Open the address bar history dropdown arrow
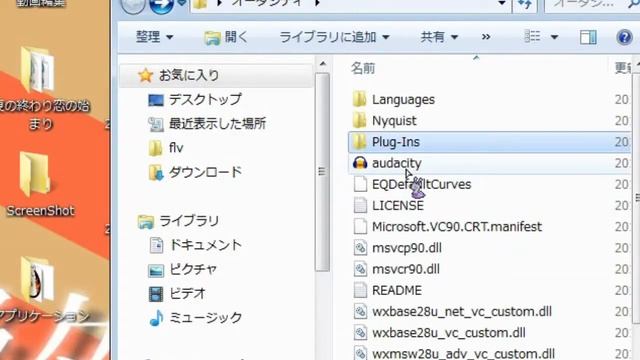The image size is (640, 360). coord(502,4)
